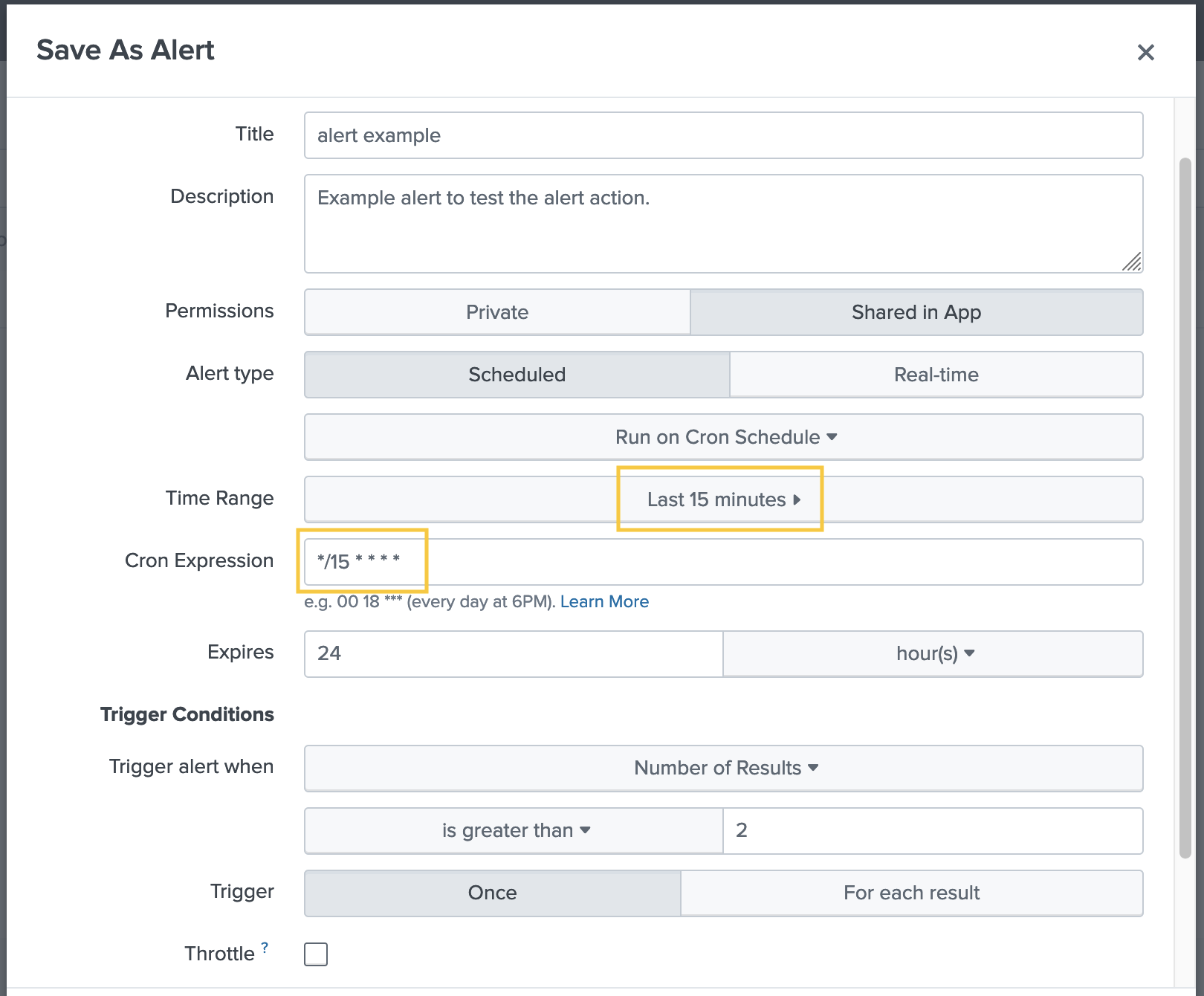The height and width of the screenshot is (996, 1204).
Task: Open the Run on Cron Schedule dropdown
Action: click(x=723, y=437)
